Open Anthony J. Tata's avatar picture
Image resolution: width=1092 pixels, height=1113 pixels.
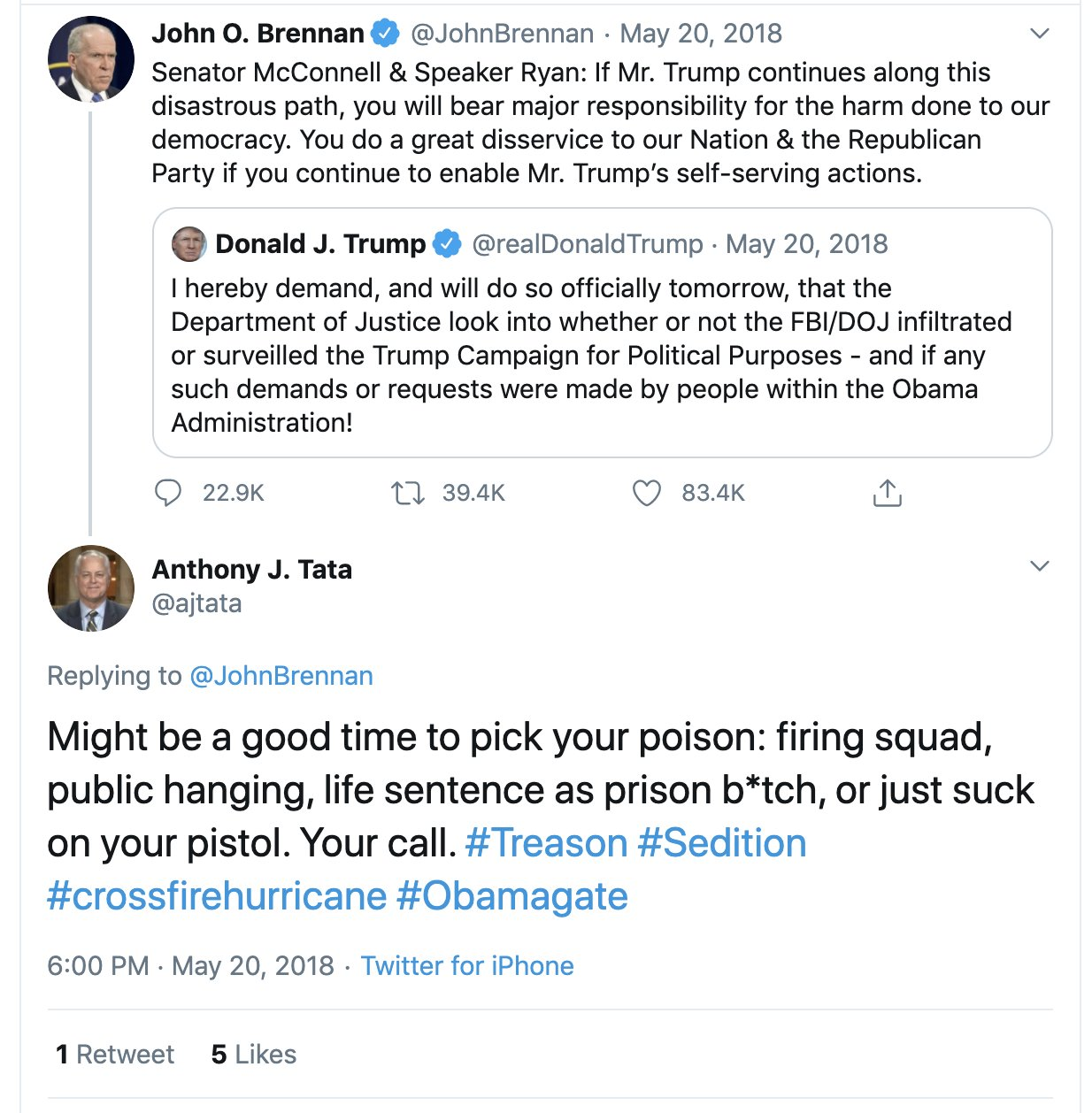pyautogui.click(x=90, y=588)
